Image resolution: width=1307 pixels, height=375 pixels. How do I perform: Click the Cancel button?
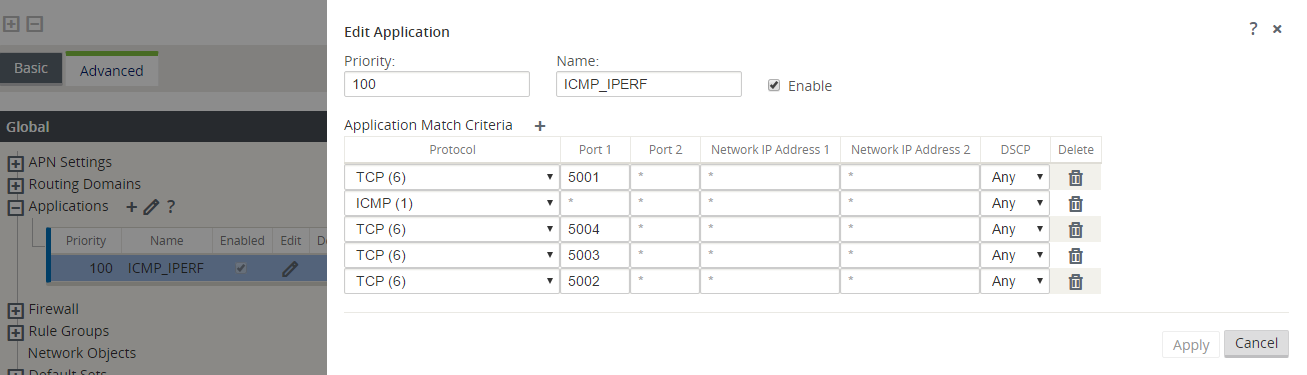coord(1256,343)
